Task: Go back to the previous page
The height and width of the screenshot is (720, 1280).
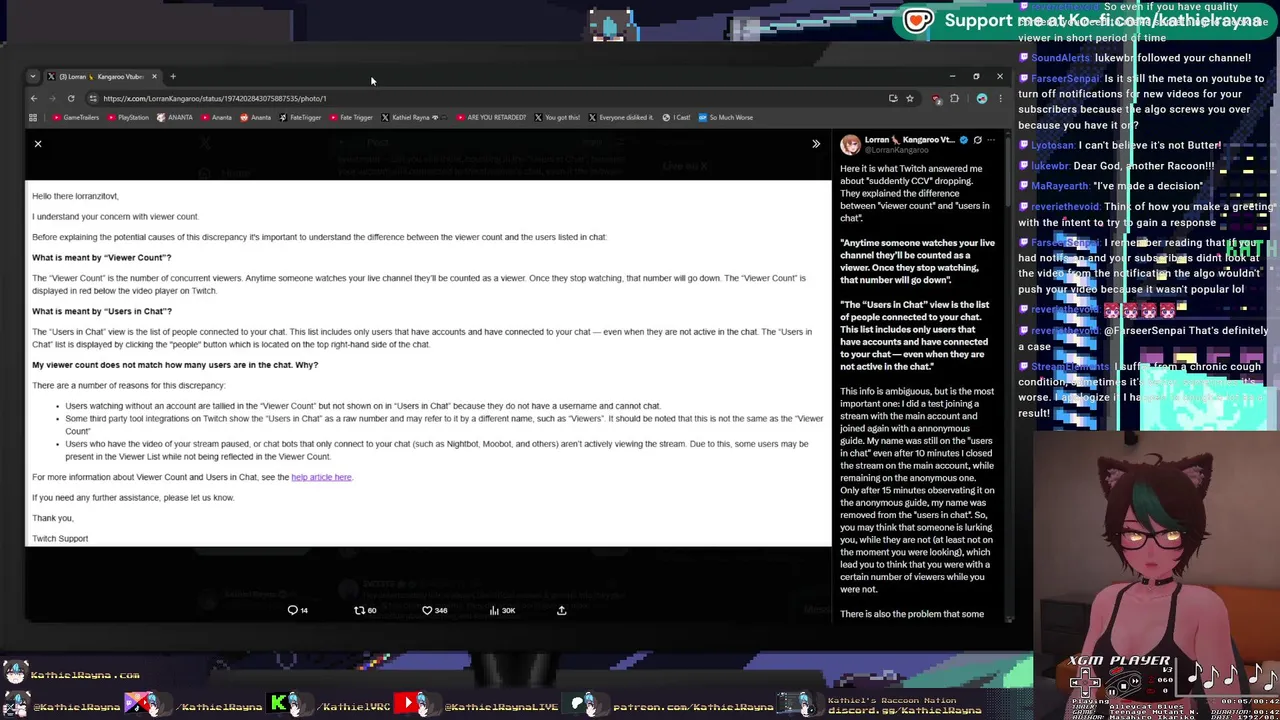Action: click(33, 98)
